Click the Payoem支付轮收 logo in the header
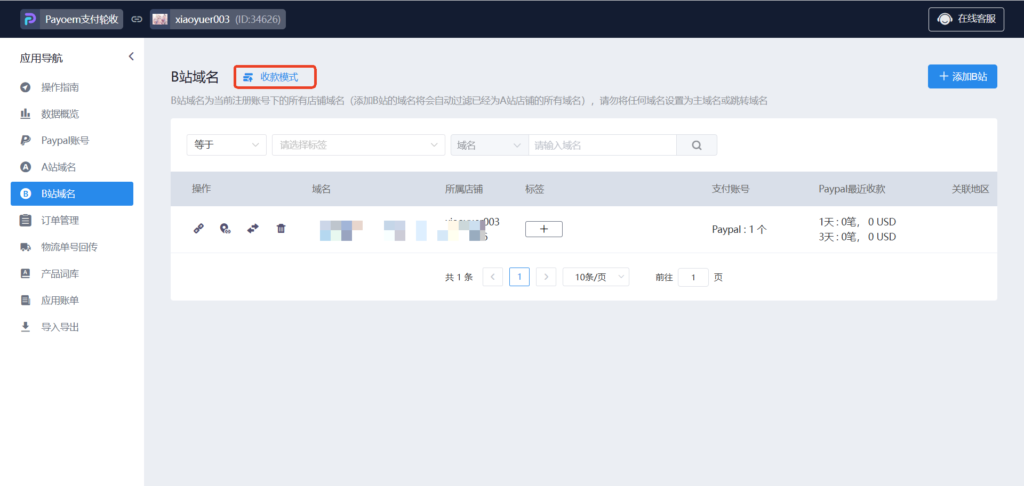 pyautogui.click(x=70, y=19)
